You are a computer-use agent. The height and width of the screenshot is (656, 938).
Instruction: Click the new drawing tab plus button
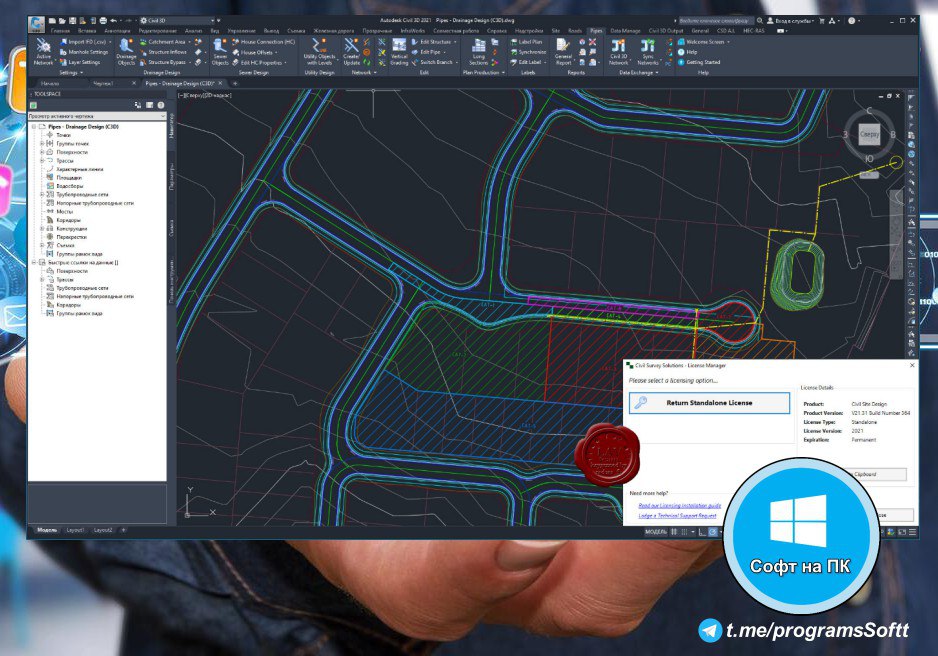tap(235, 83)
